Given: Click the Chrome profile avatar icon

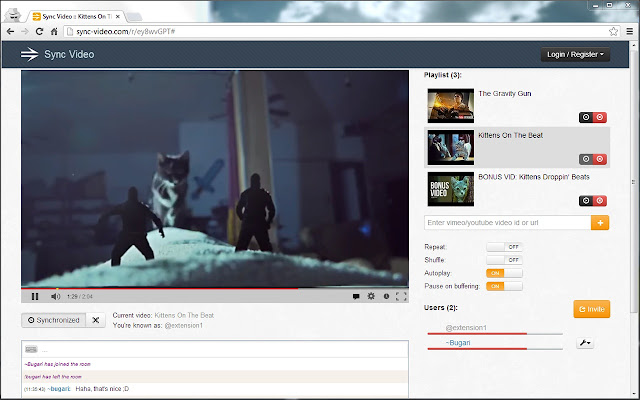Looking at the screenshot, I should 14,16.
